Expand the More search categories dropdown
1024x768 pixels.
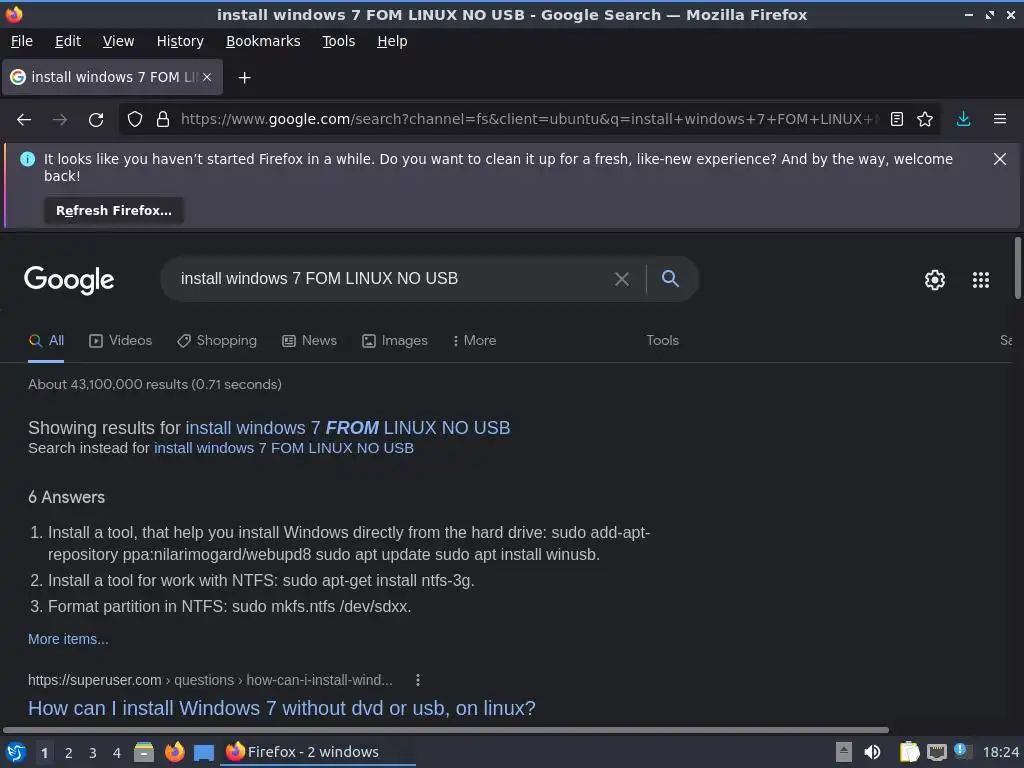pyautogui.click(x=474, y=341)
